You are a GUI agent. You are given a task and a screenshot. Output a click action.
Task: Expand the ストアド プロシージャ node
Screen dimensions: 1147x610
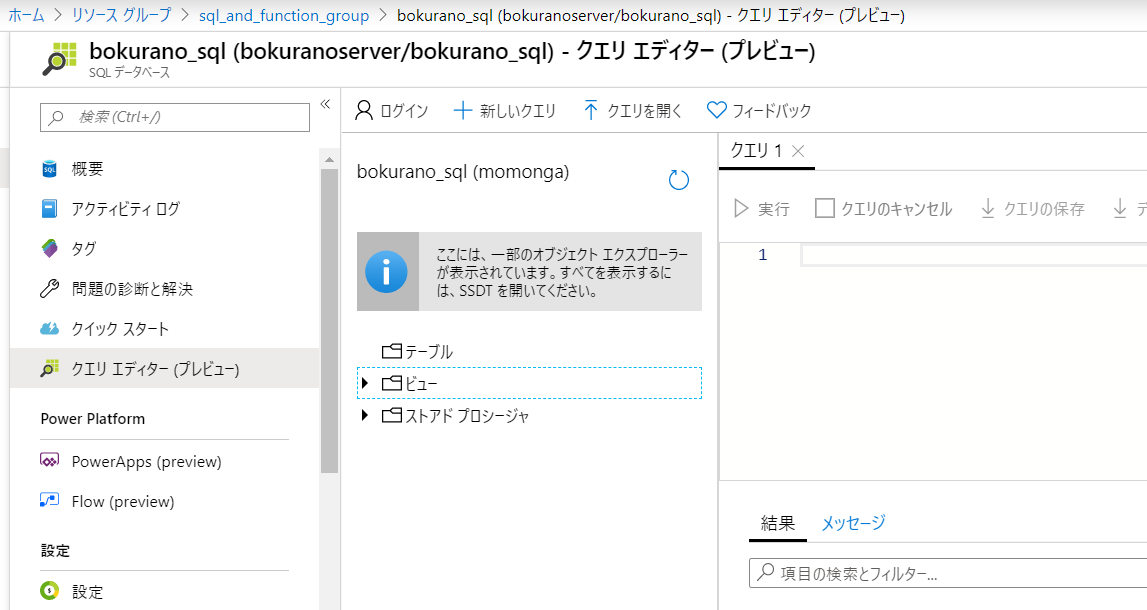(x=364, y=416)
